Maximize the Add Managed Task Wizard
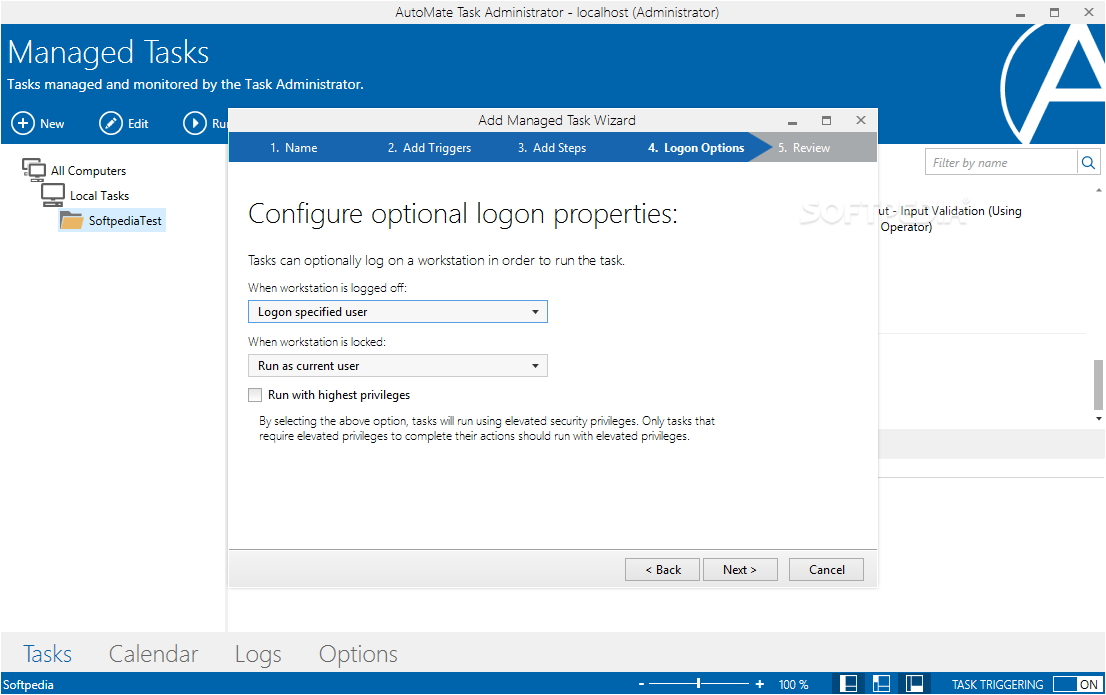The image size is (1106, 695). coord(827,121)
